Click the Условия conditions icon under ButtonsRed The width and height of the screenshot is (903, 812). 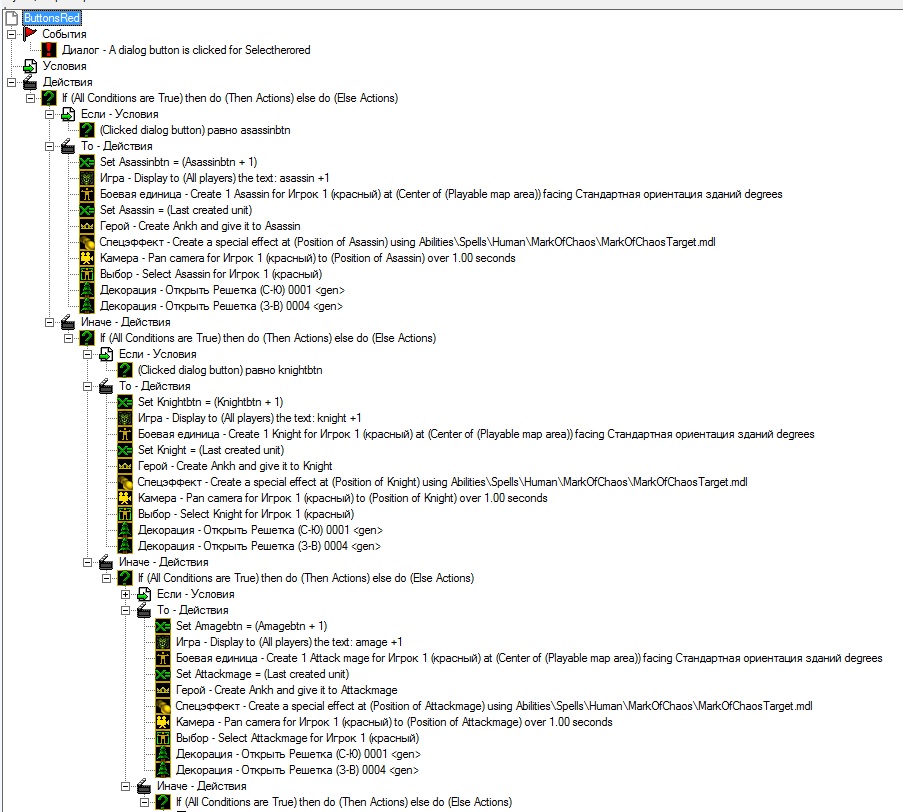pyautogui.click(x=30, y=66)
